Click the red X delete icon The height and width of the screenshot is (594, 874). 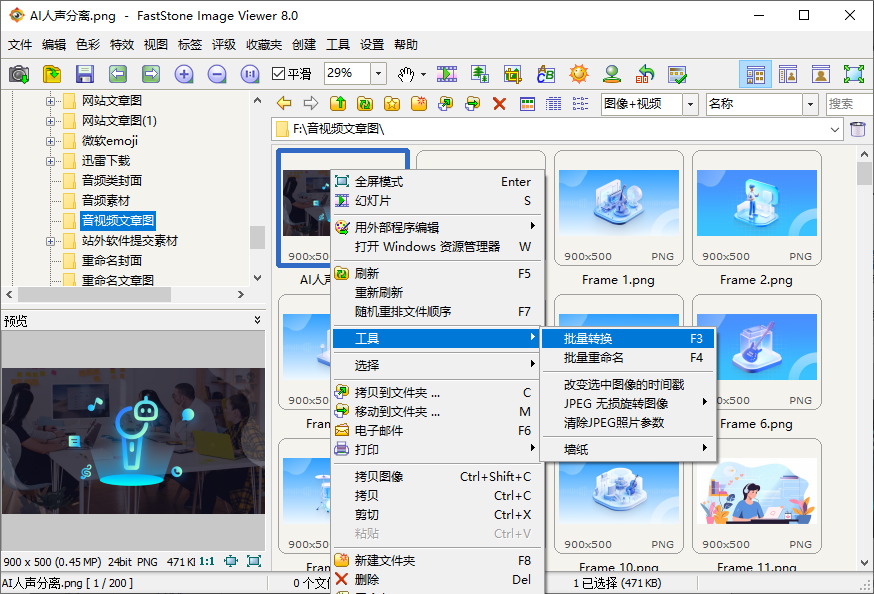coord(499,104)
